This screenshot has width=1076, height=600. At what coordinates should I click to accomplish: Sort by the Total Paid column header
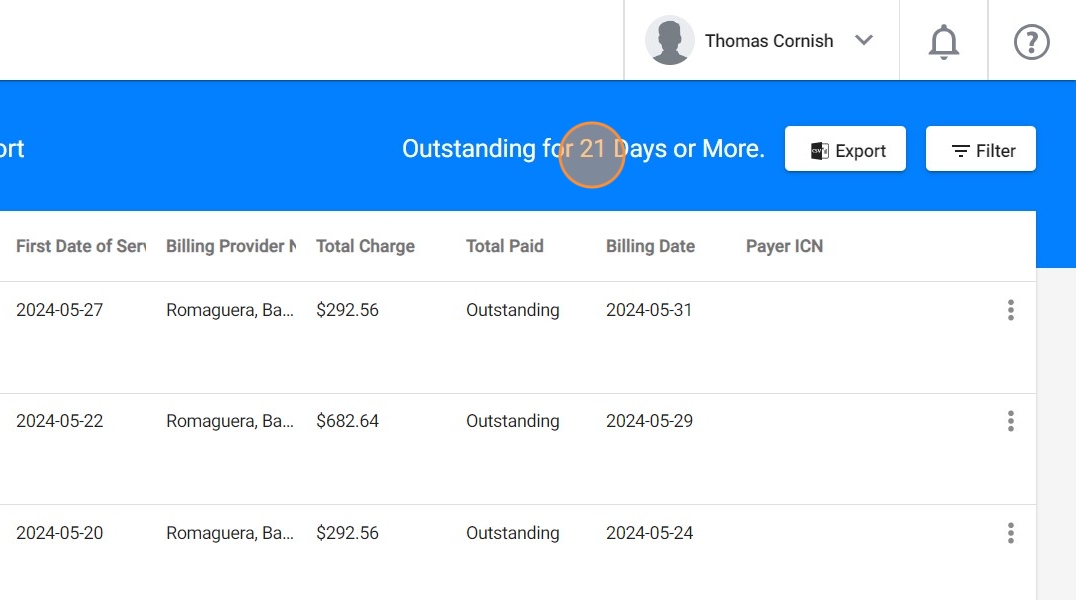[504, 246]
